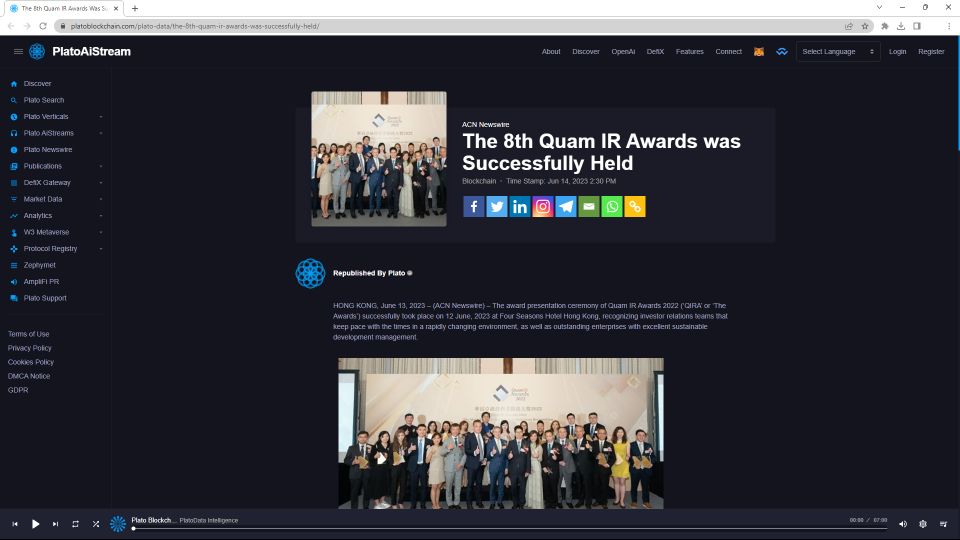Open the Select Language dropdown
960x540 pixels.
[838, 51]
